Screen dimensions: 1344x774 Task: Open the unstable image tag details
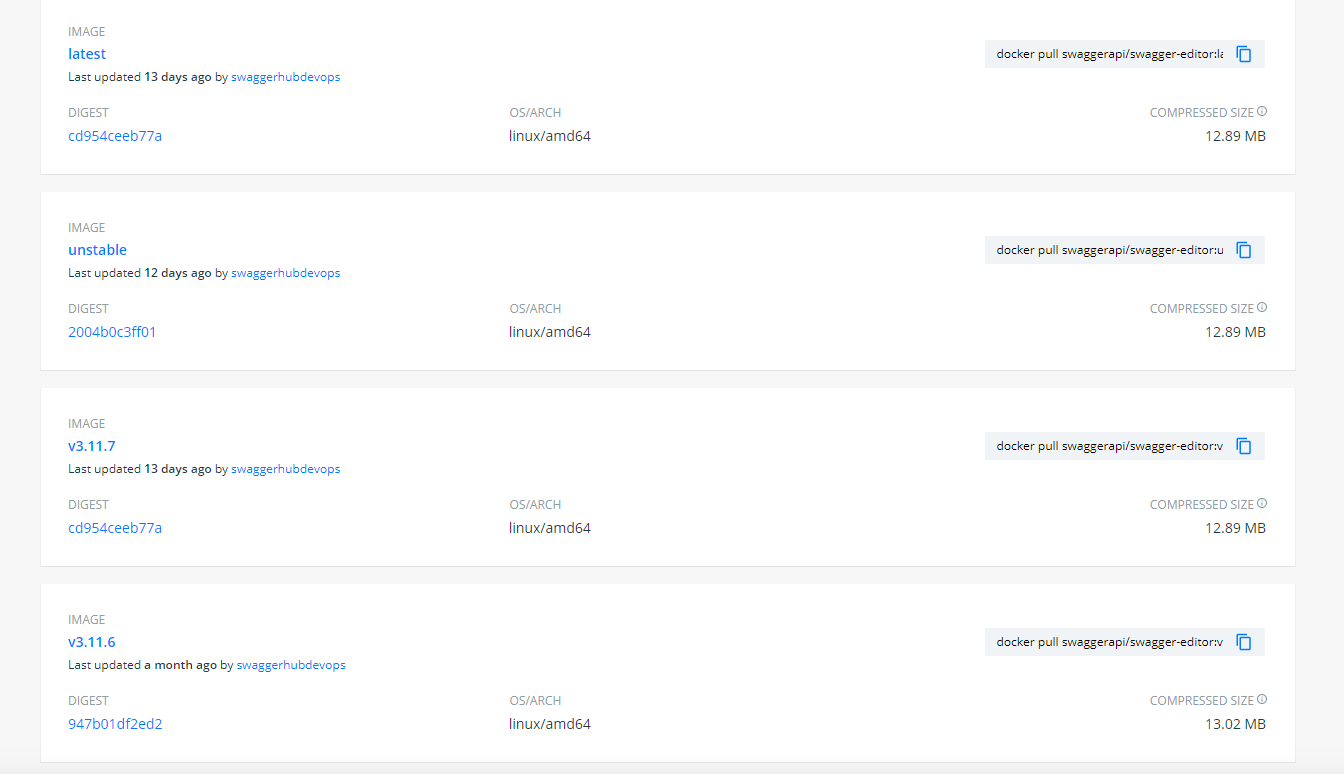click(97, 249)
